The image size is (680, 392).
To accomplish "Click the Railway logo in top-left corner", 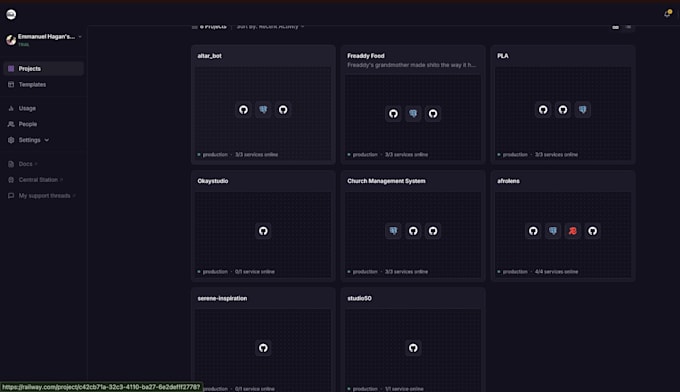I will tap(11, 14).
